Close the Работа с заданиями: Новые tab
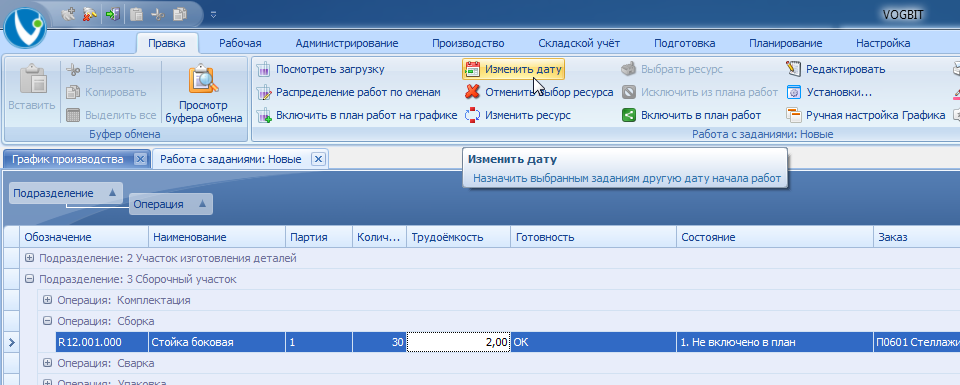960x385 pixels. tap(317, 159)
